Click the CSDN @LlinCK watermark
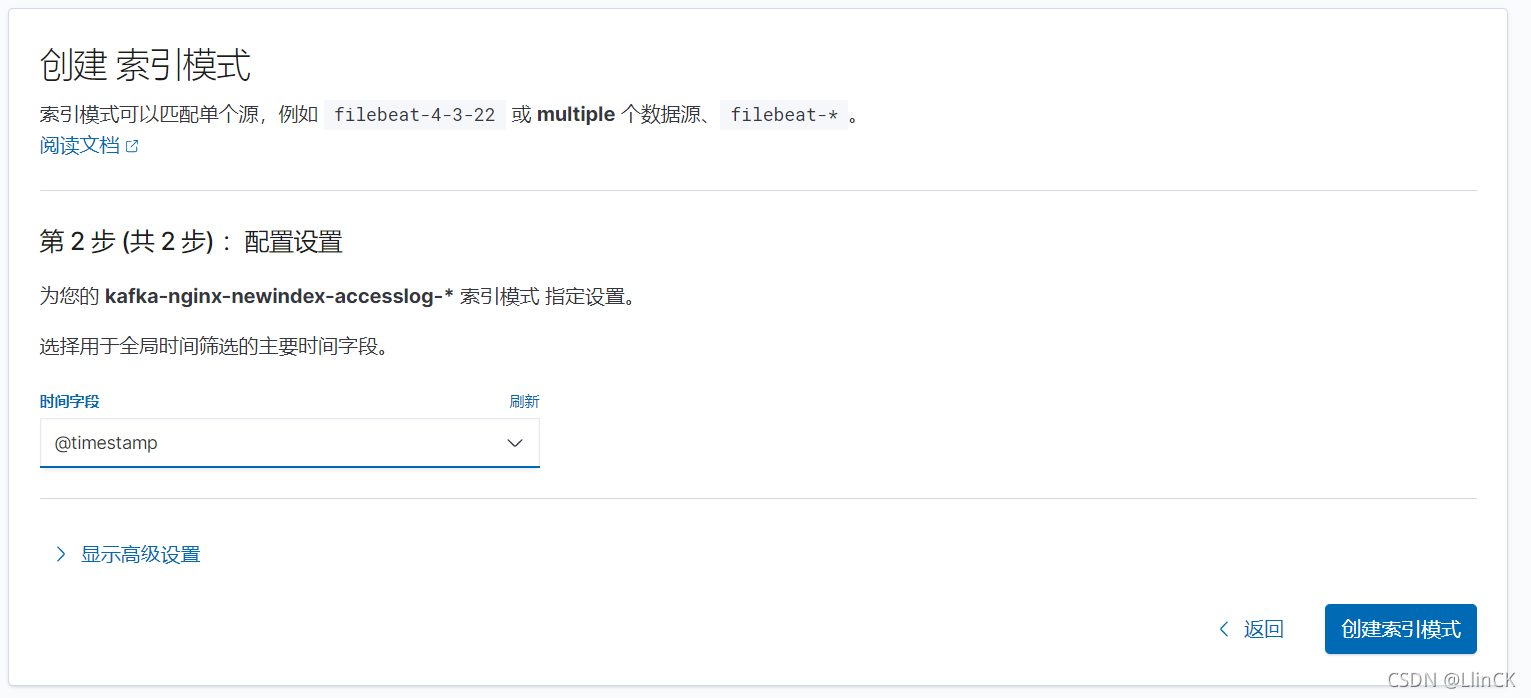This screenshot has height=698, width=1531. pyautogui.click(x=1452, y=679)
